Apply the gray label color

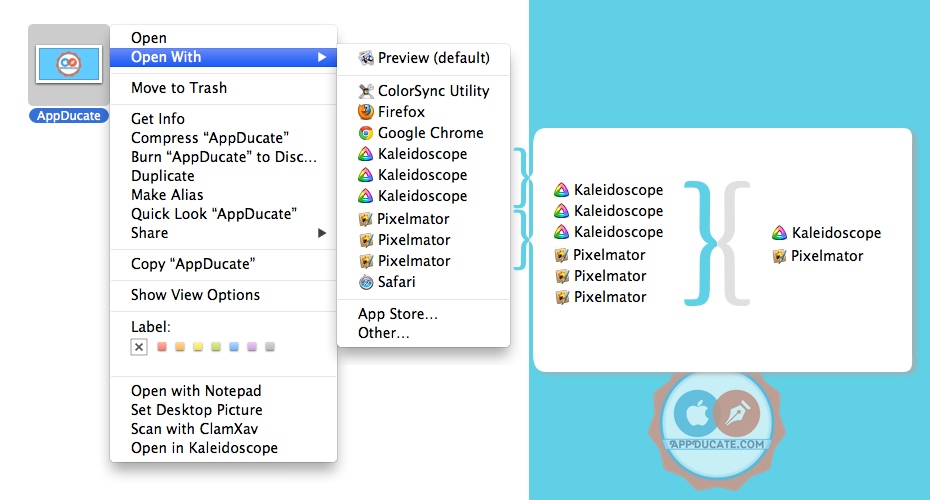click(270, 346)
